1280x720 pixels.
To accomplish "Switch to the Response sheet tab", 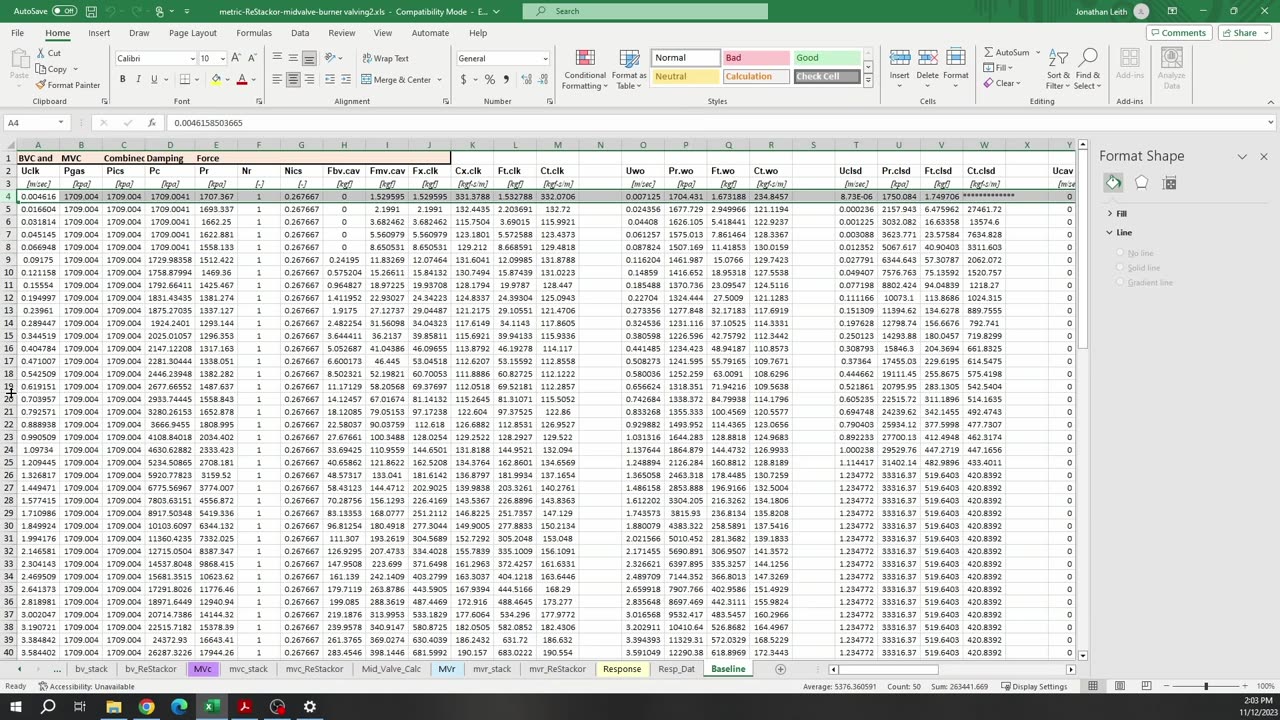I will [622, 669].
